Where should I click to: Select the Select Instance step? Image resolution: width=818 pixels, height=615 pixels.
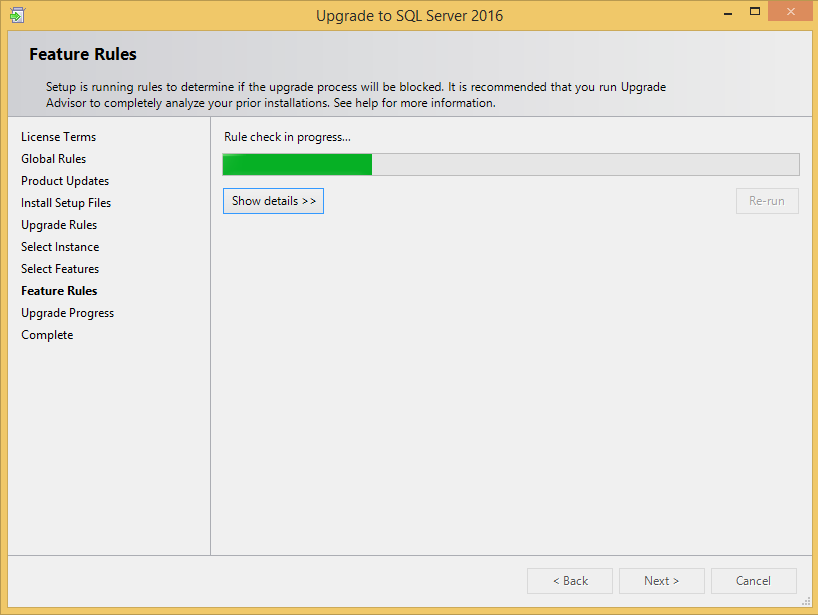tap(60, 247)
